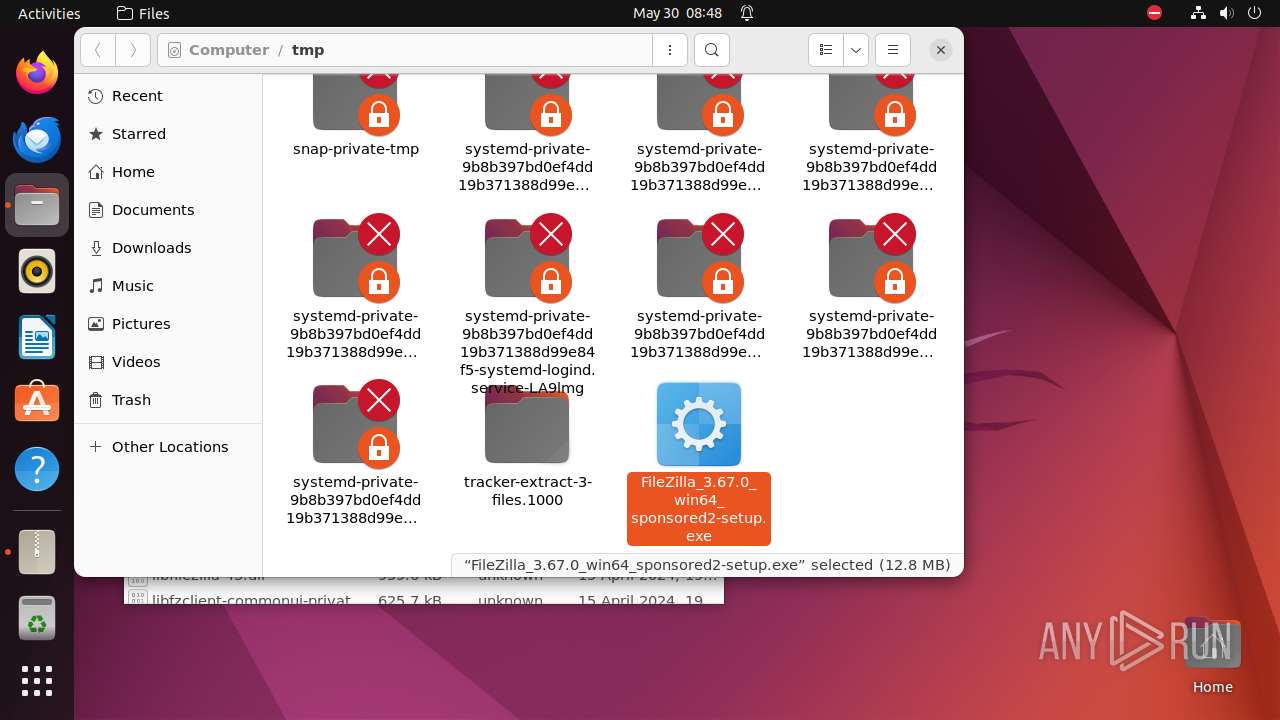Image resolution: width=1280 pixels, height=720 pixels.
Task: Go forward with the forward arrow button
Action: pyautogui.click(x=133, y=50)
